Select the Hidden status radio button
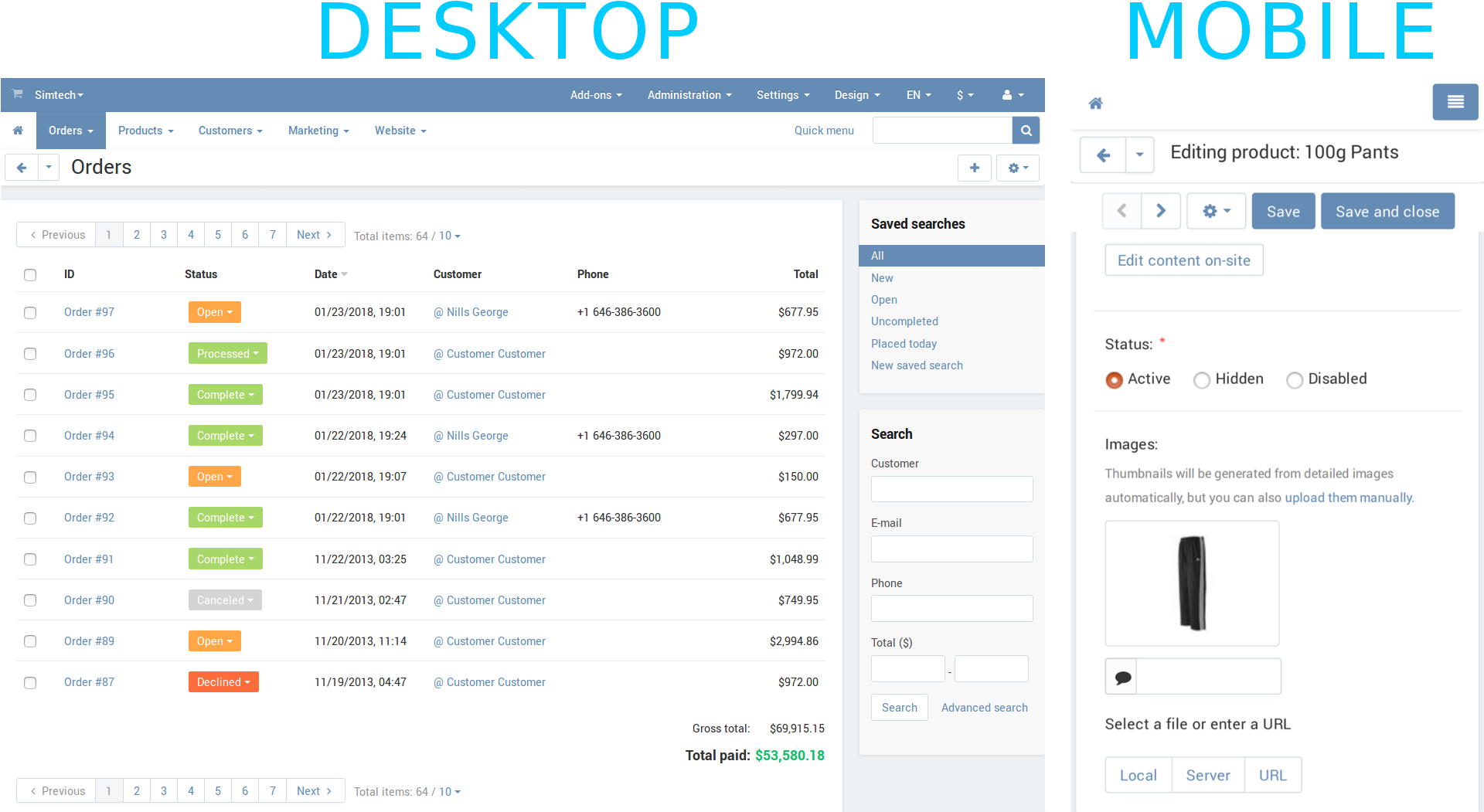1484x812 pixels. click(1201, 380)
